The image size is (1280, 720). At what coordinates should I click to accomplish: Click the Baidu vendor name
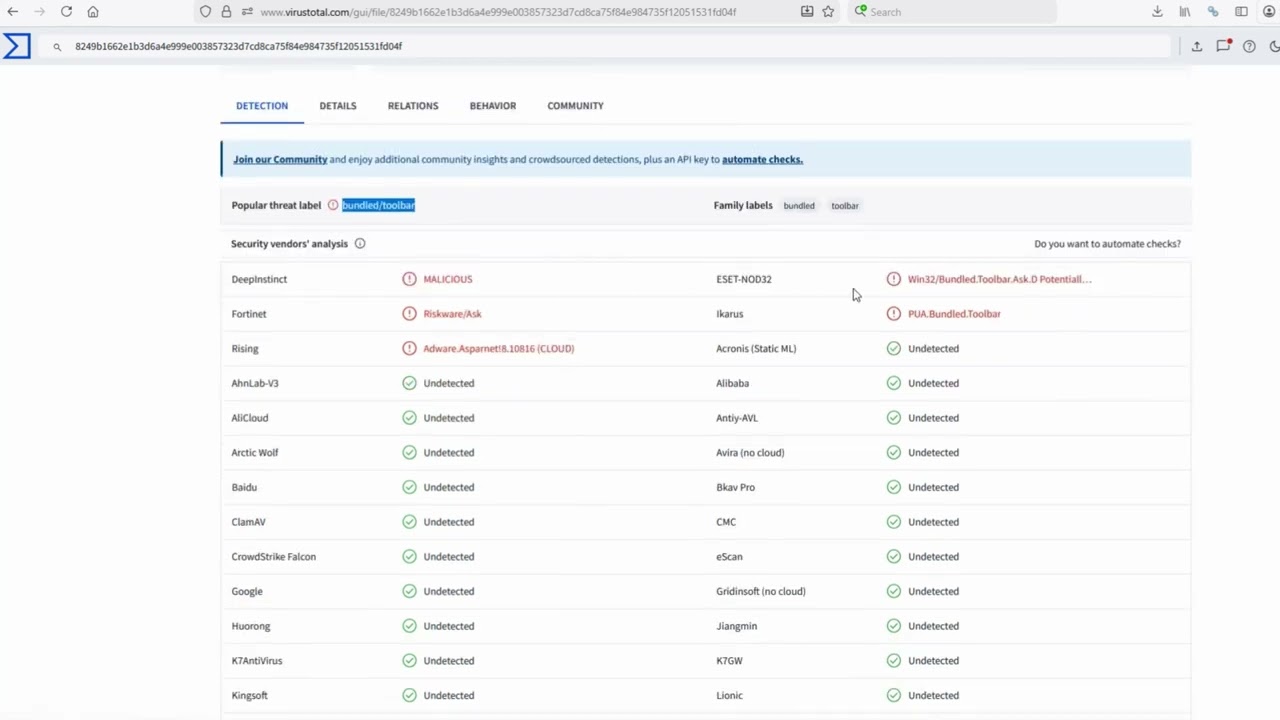pos(244,487)
